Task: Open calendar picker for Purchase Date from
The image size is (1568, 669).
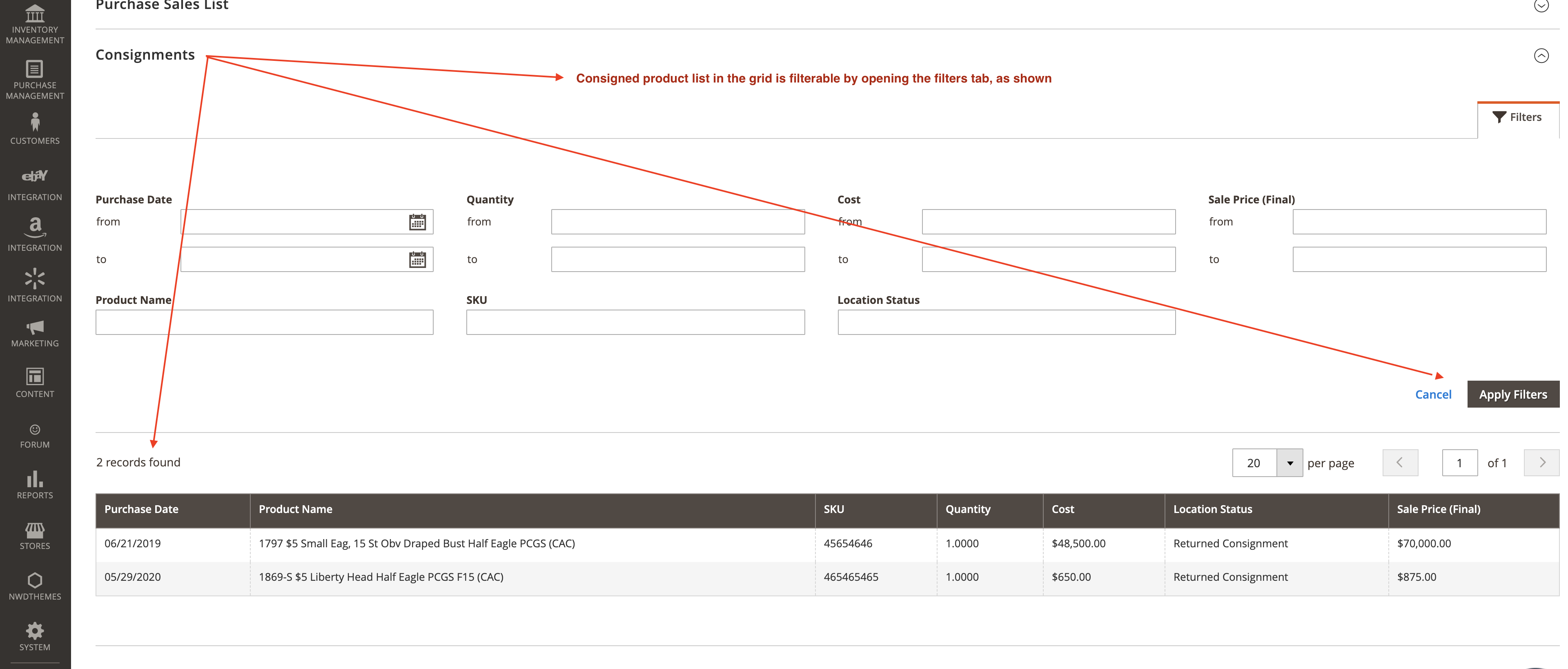Action: point(417,222)
